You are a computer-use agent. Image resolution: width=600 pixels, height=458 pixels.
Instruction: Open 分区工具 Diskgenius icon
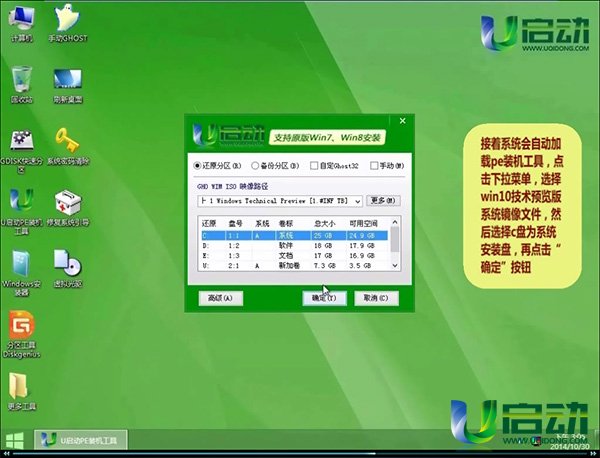pos(21,335)
